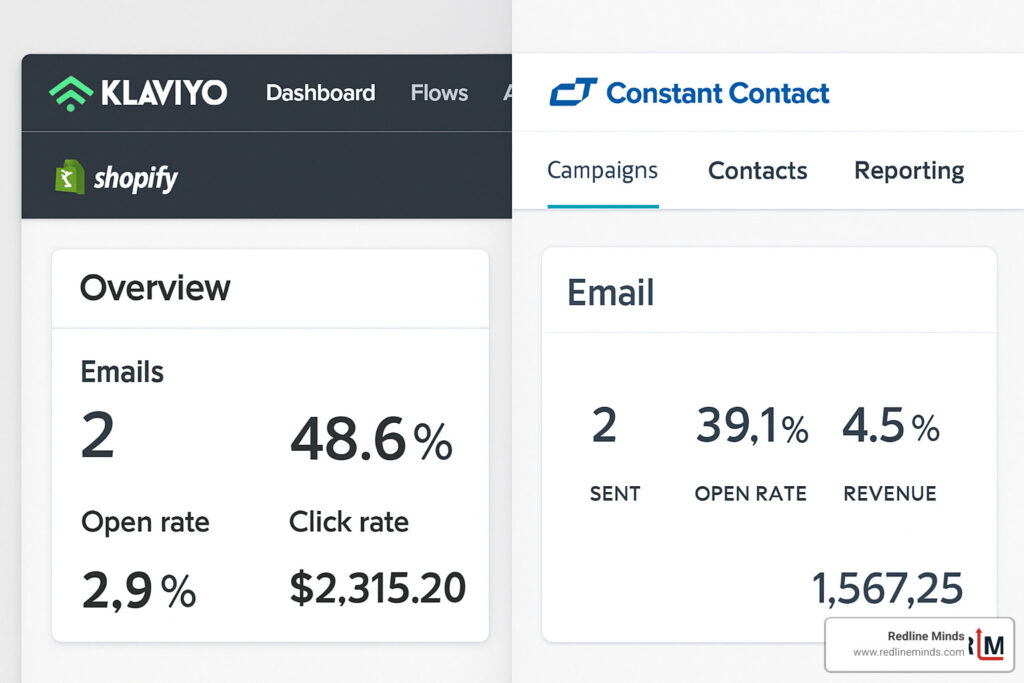1024x683 pixels.
Task: Click the Email card header
Action: pyautogui.click(x=610, y=293)
